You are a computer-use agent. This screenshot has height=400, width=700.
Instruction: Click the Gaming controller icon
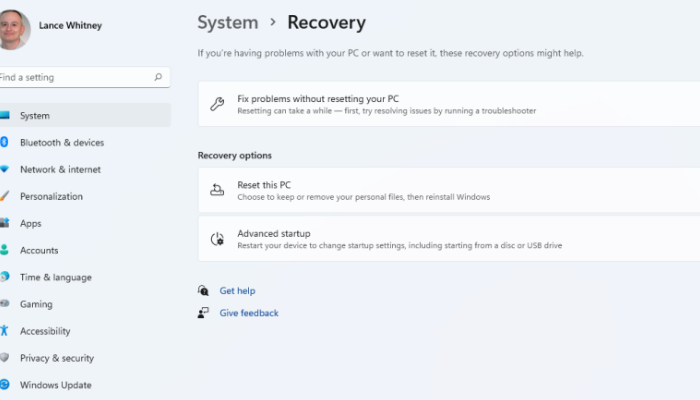point(4,304)
